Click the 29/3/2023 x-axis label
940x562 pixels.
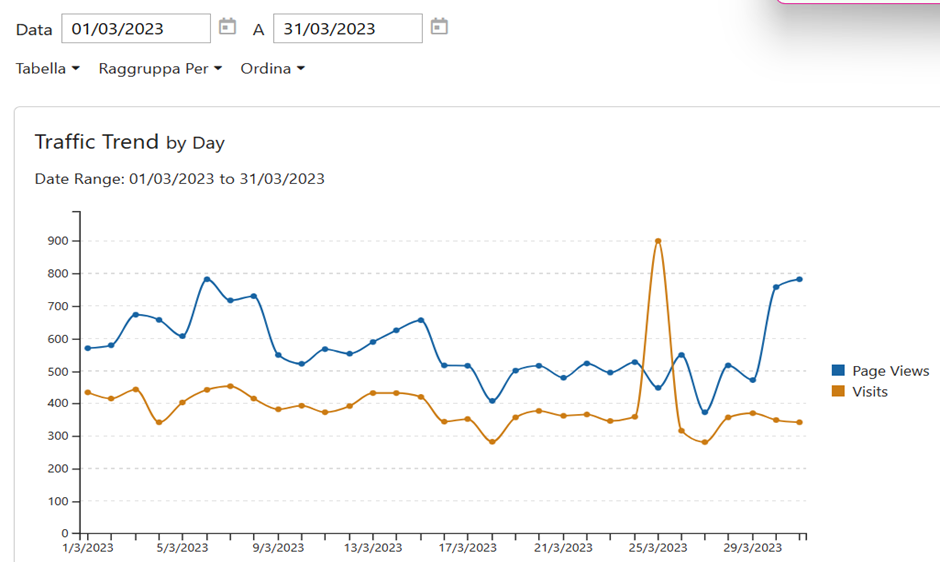(x=752, y=548)
